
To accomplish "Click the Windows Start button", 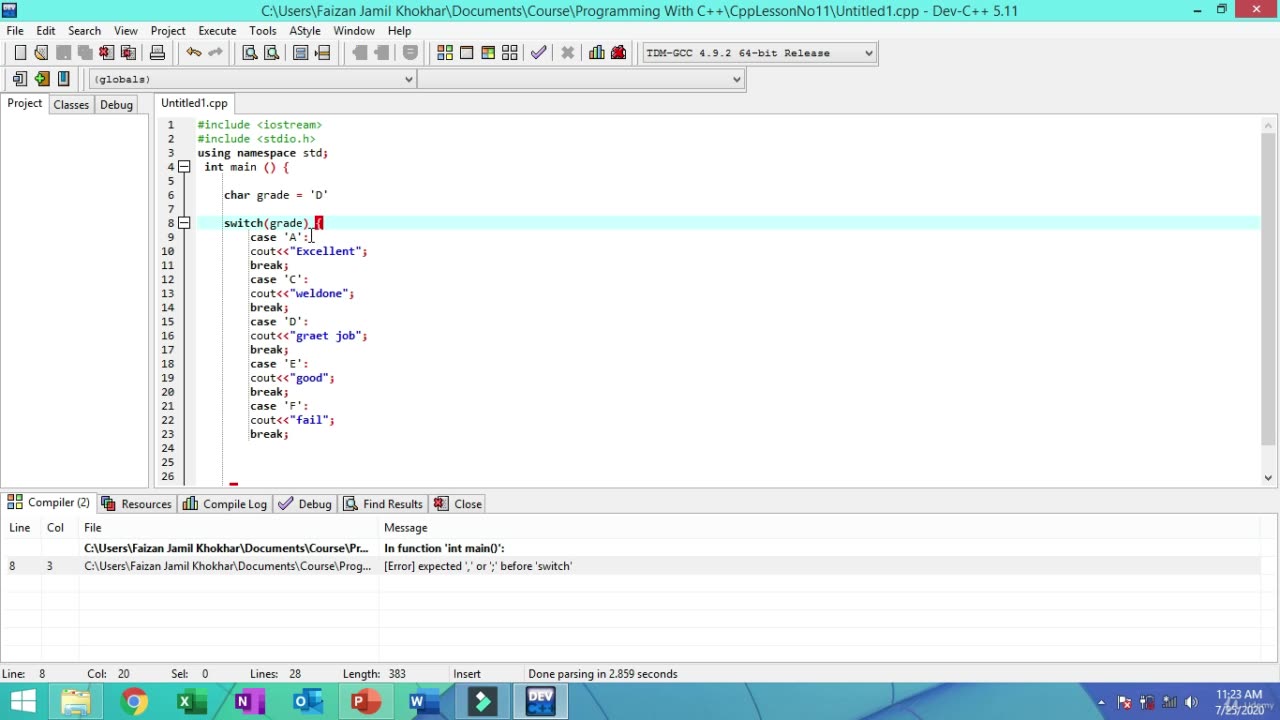I will 22,702.
